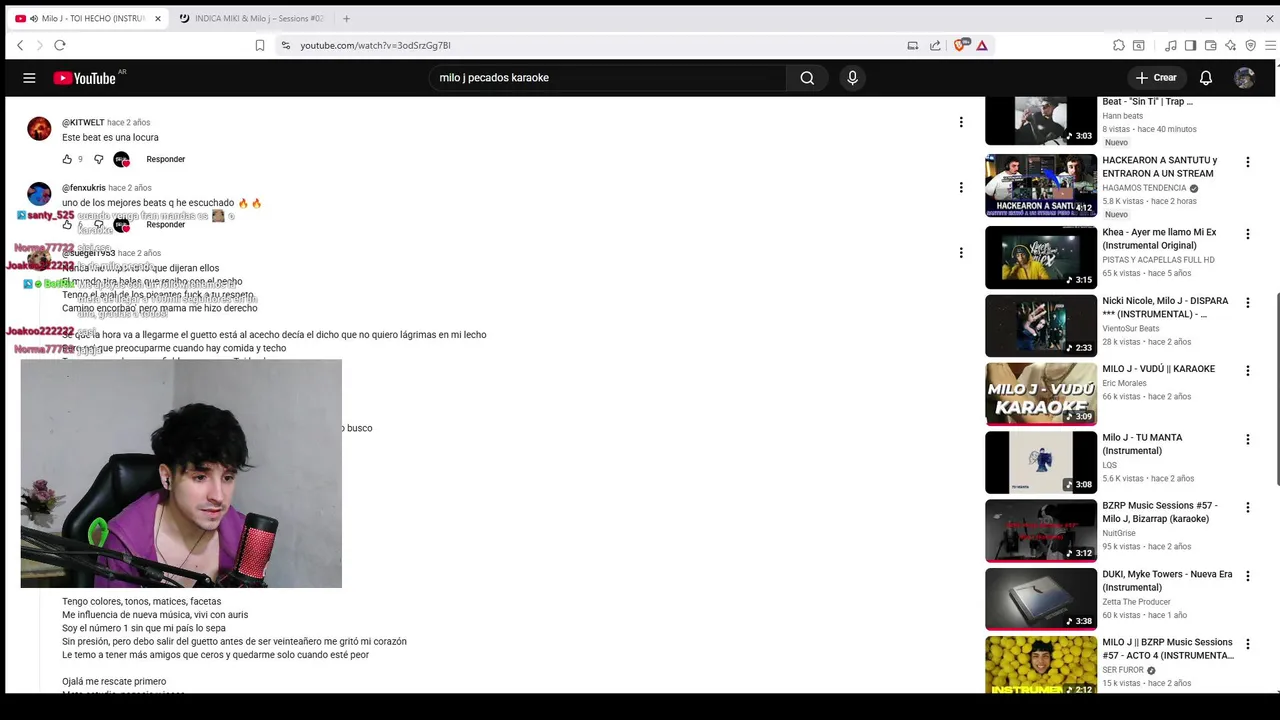Click PISTAS Y ACAPELLAS FULL HD channel
The height and width of the screenshot is (720, 1280).
(1158, 260)
